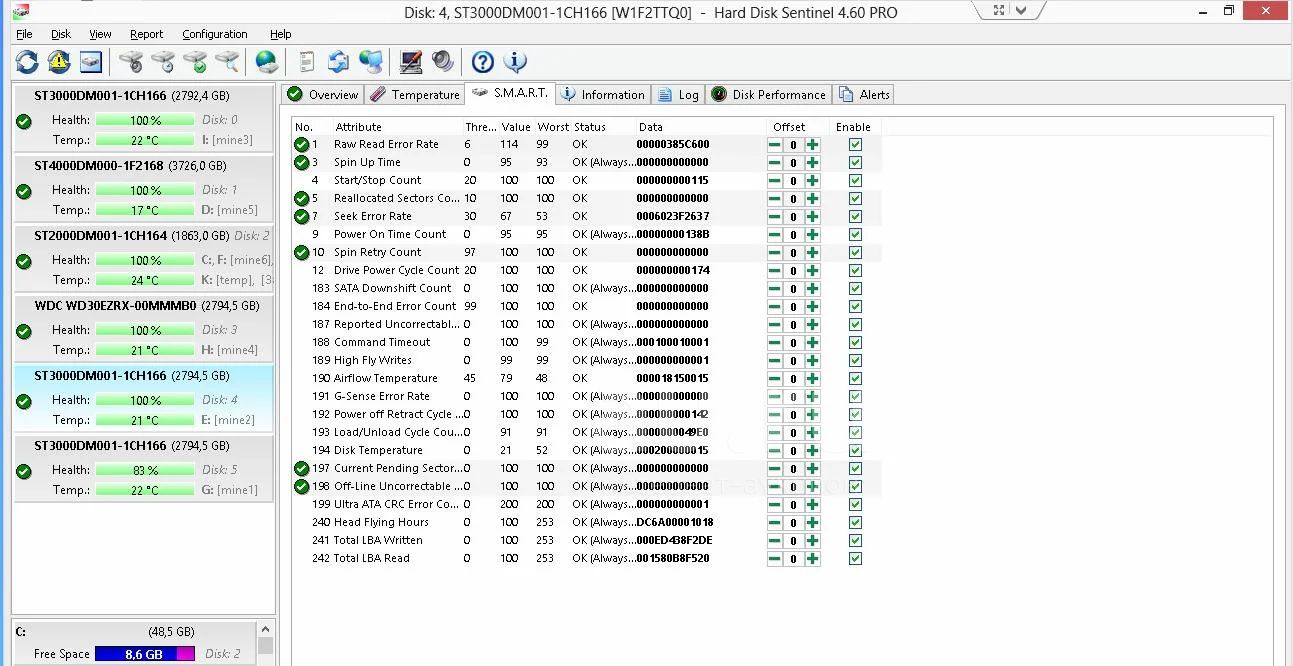Uncheck Enable for Total LBA Read
The width and height of the screenshot is (1293, 666).
pyautogui.click(x=855, y=559)
